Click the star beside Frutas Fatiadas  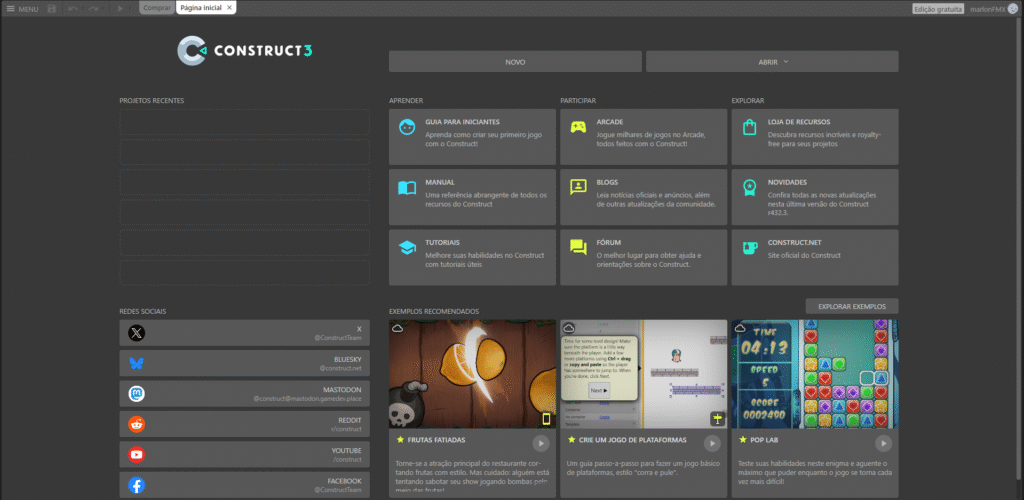click(x=400, y=440)
